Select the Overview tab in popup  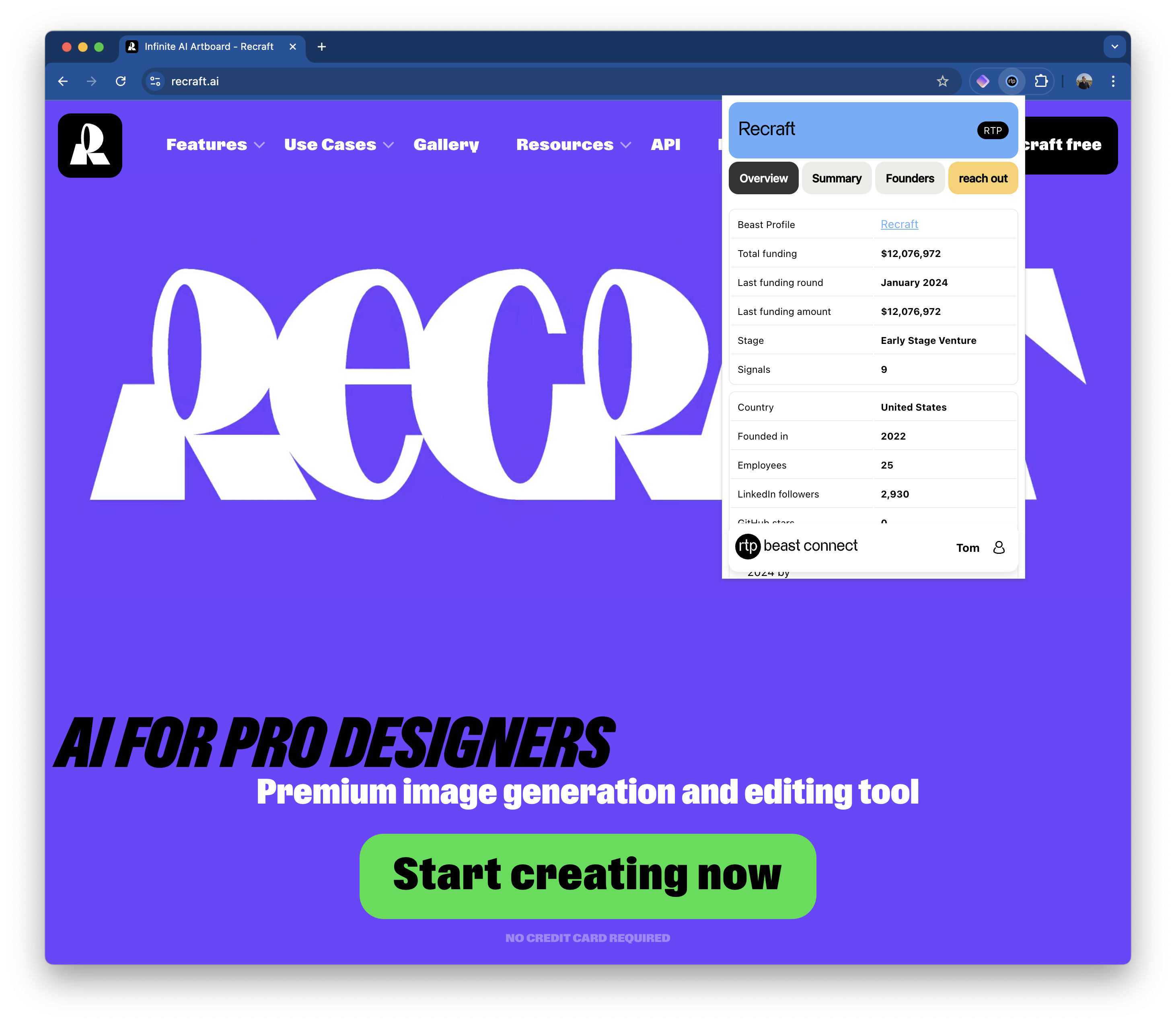[763, 178]
